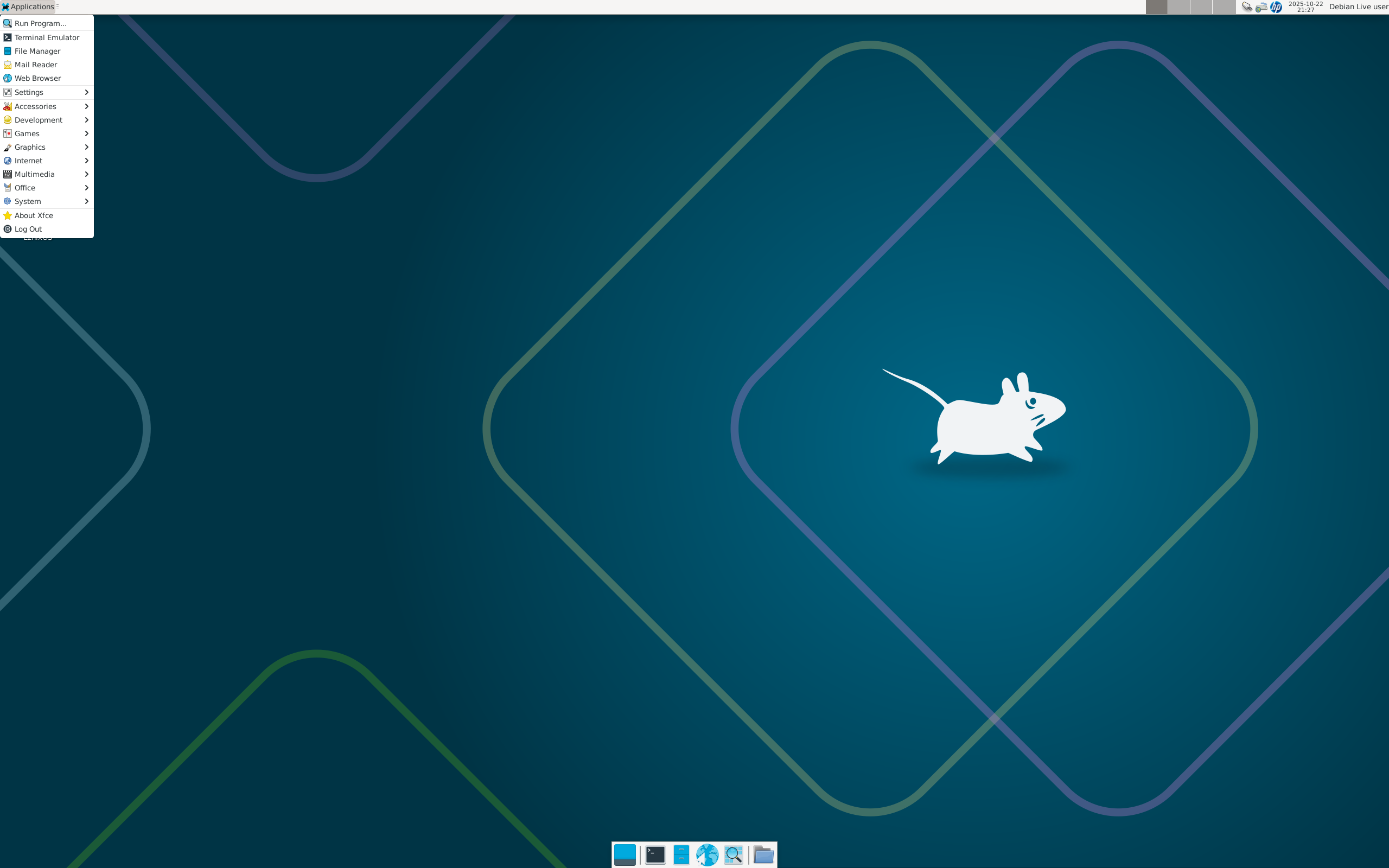Switch to the second workspace in pager

[x=1179, y=7]
